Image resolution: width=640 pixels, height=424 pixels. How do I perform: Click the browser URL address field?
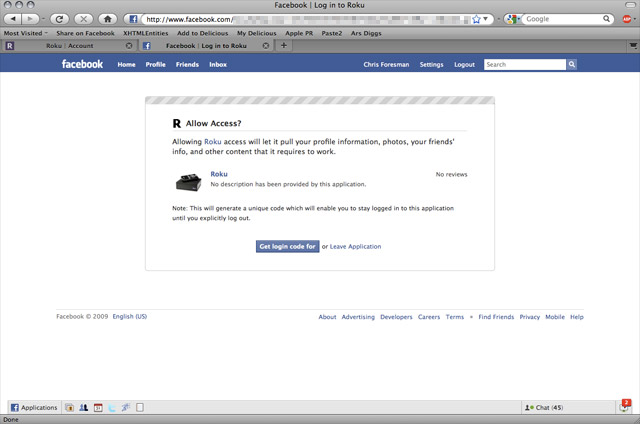tap(308, 19)
